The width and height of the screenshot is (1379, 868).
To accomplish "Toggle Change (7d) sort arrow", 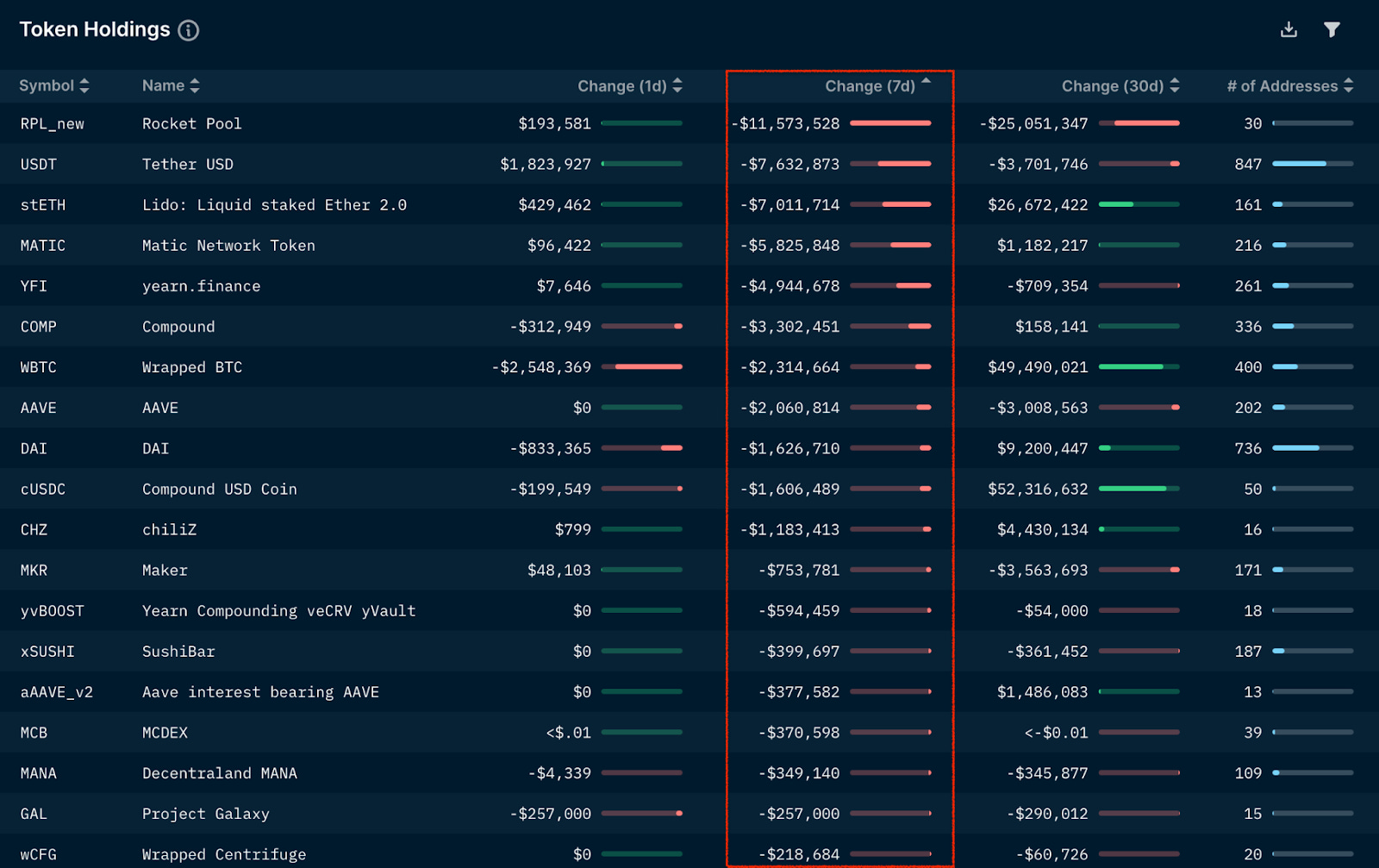I will pyautogui.click(x=926, y=80).
